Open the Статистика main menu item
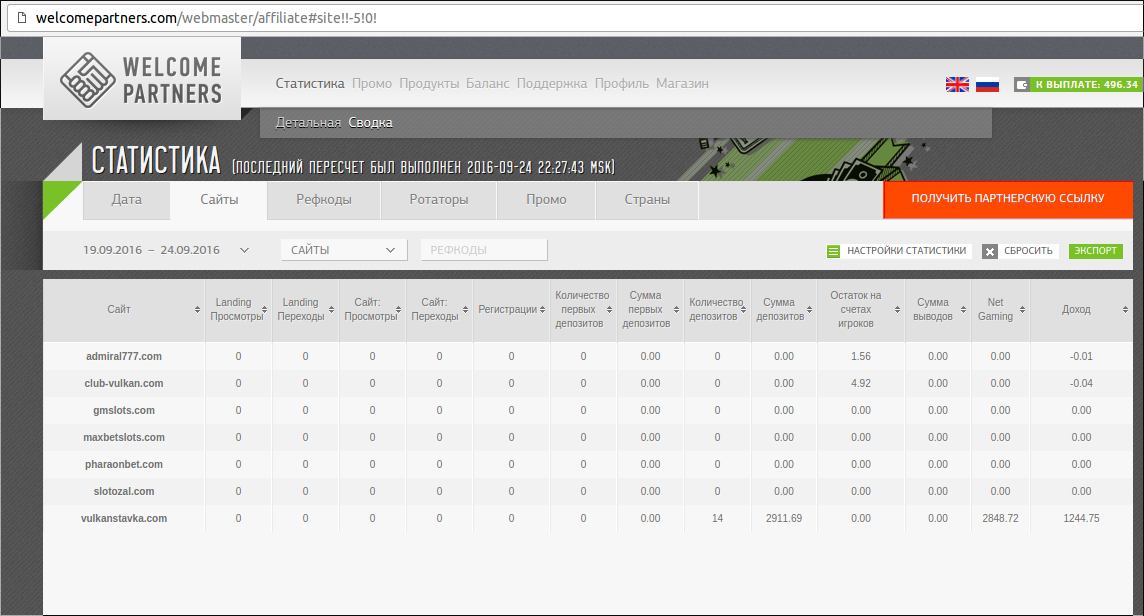 (310, 83)
